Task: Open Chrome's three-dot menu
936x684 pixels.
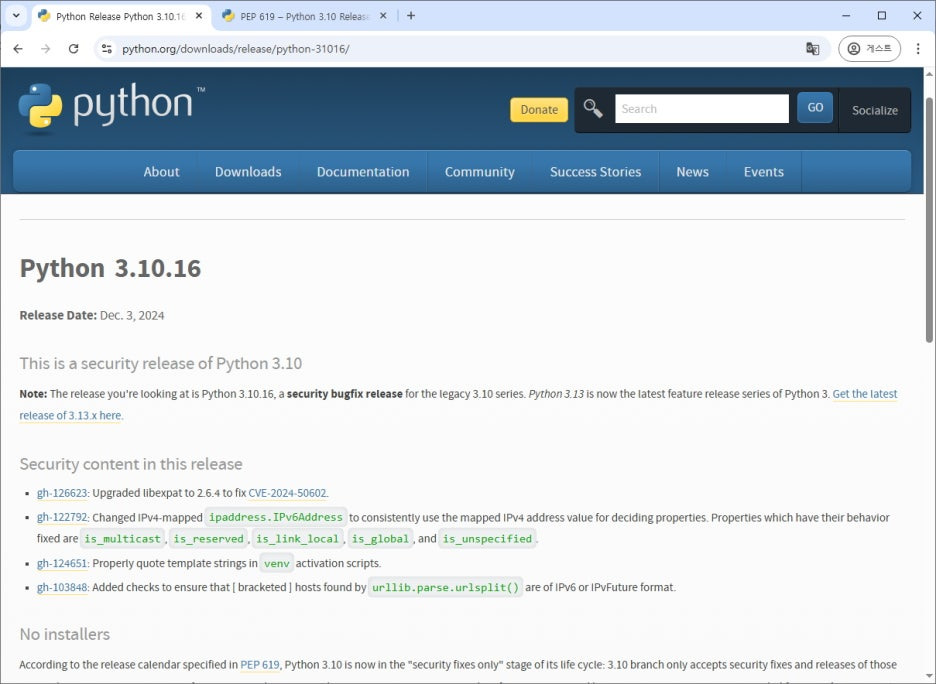Action: 918,49
